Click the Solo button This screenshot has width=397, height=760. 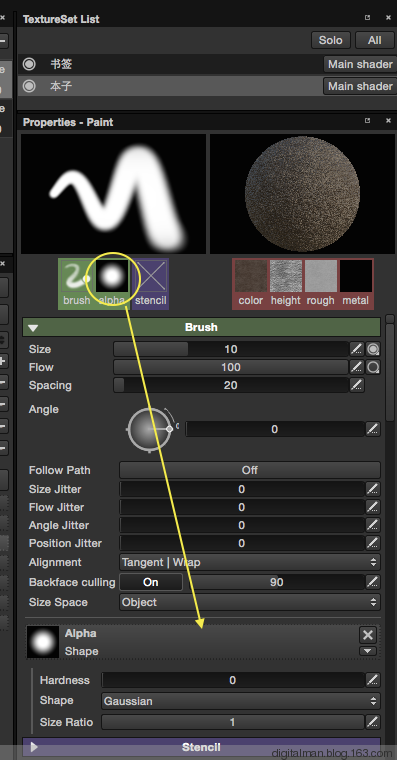pos(331,40)
